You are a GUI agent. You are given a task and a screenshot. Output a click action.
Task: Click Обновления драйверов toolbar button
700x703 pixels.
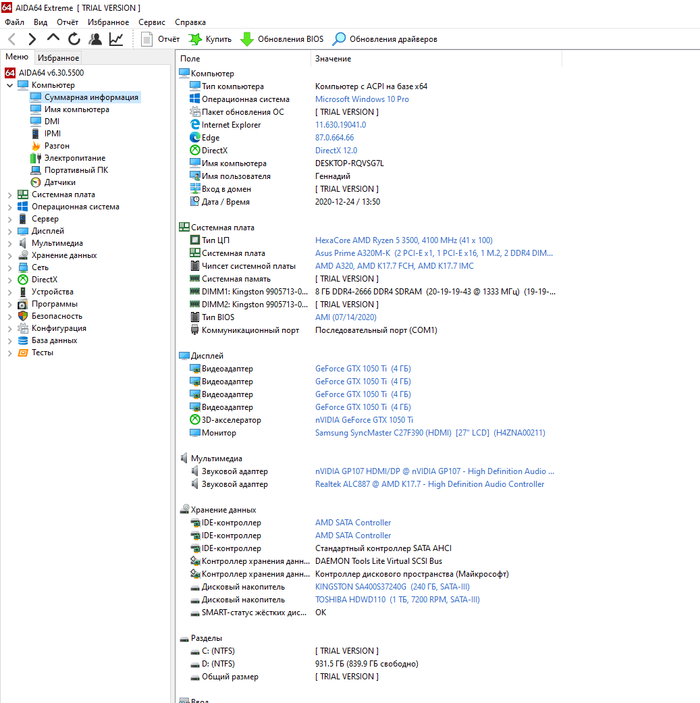point(385,39)
